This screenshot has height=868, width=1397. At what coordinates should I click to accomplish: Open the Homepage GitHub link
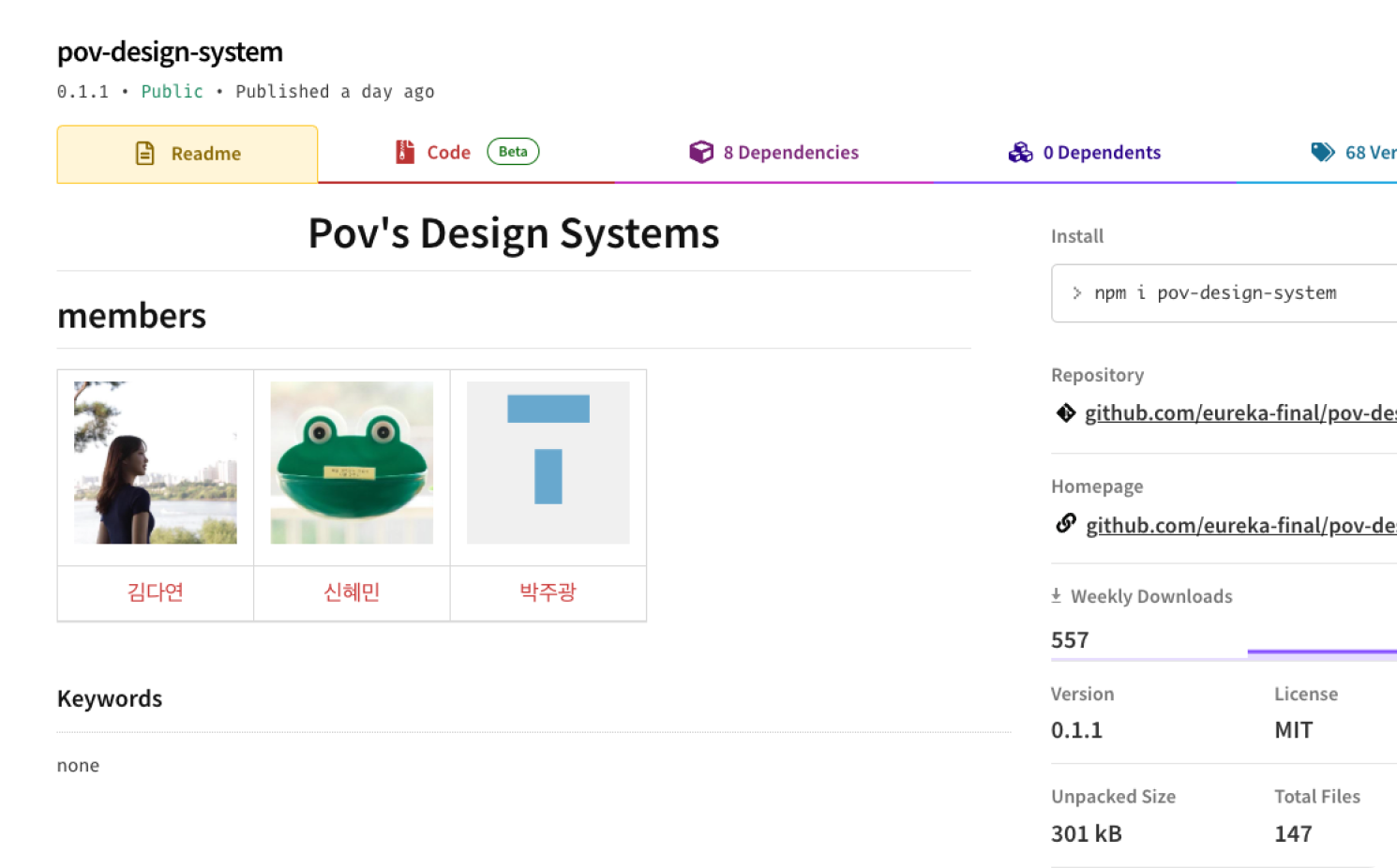tap(1241, 526)
